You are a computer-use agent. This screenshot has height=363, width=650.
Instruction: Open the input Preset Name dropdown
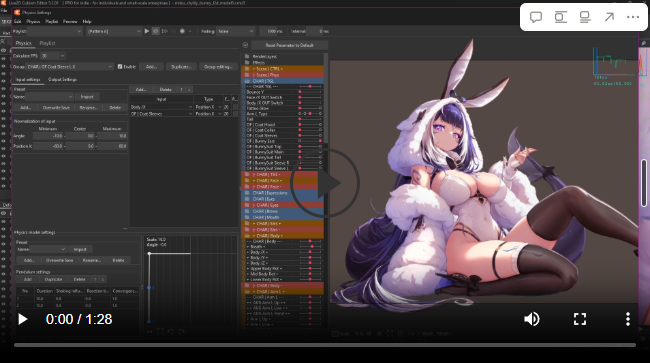(49, 97)
